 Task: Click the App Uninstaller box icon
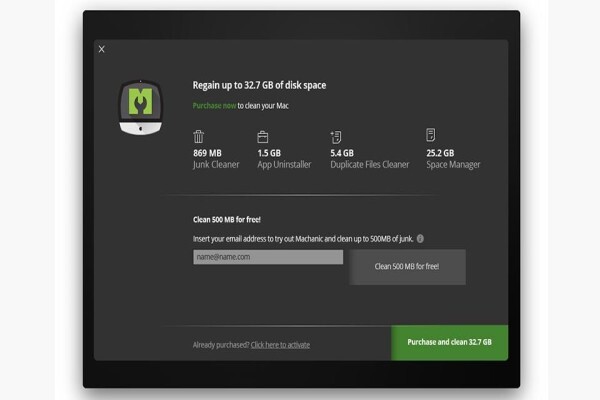263,137
